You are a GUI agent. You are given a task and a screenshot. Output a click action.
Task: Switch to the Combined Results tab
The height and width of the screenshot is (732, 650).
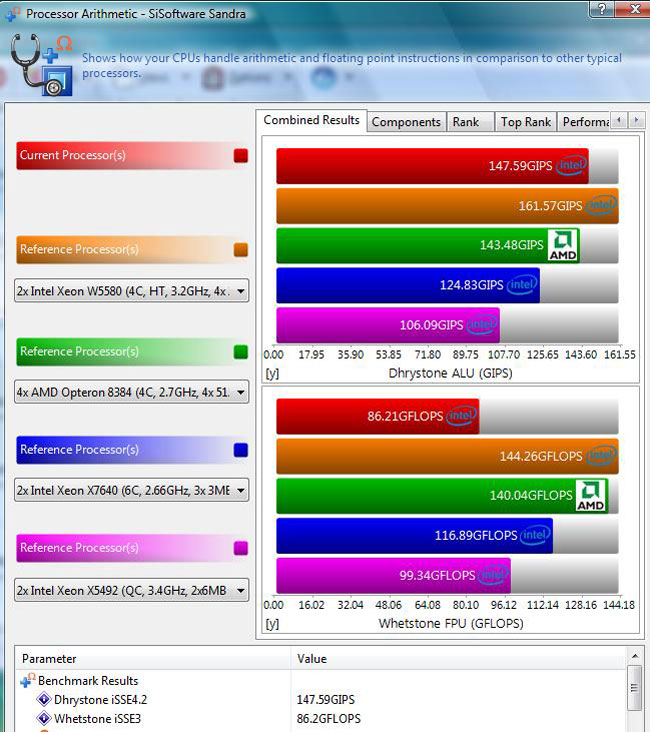311,120
